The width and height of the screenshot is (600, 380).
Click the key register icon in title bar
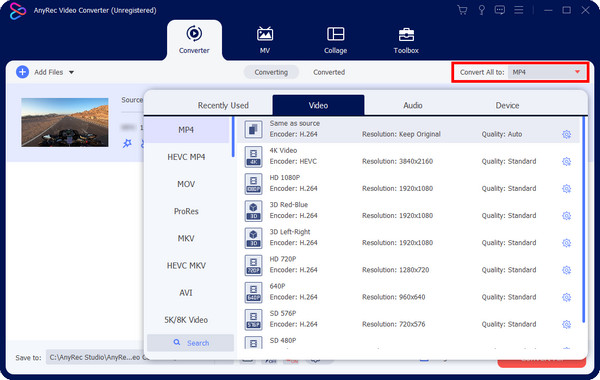click(x=481, y=10)
